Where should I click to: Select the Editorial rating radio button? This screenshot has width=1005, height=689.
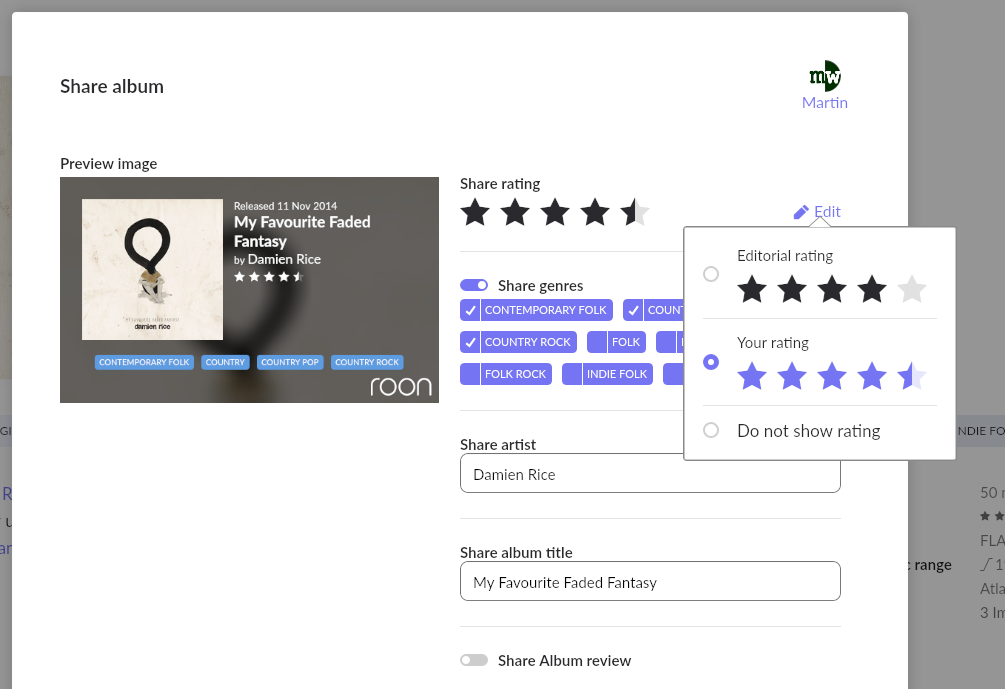pyautogui.click(x=711, y=274)
